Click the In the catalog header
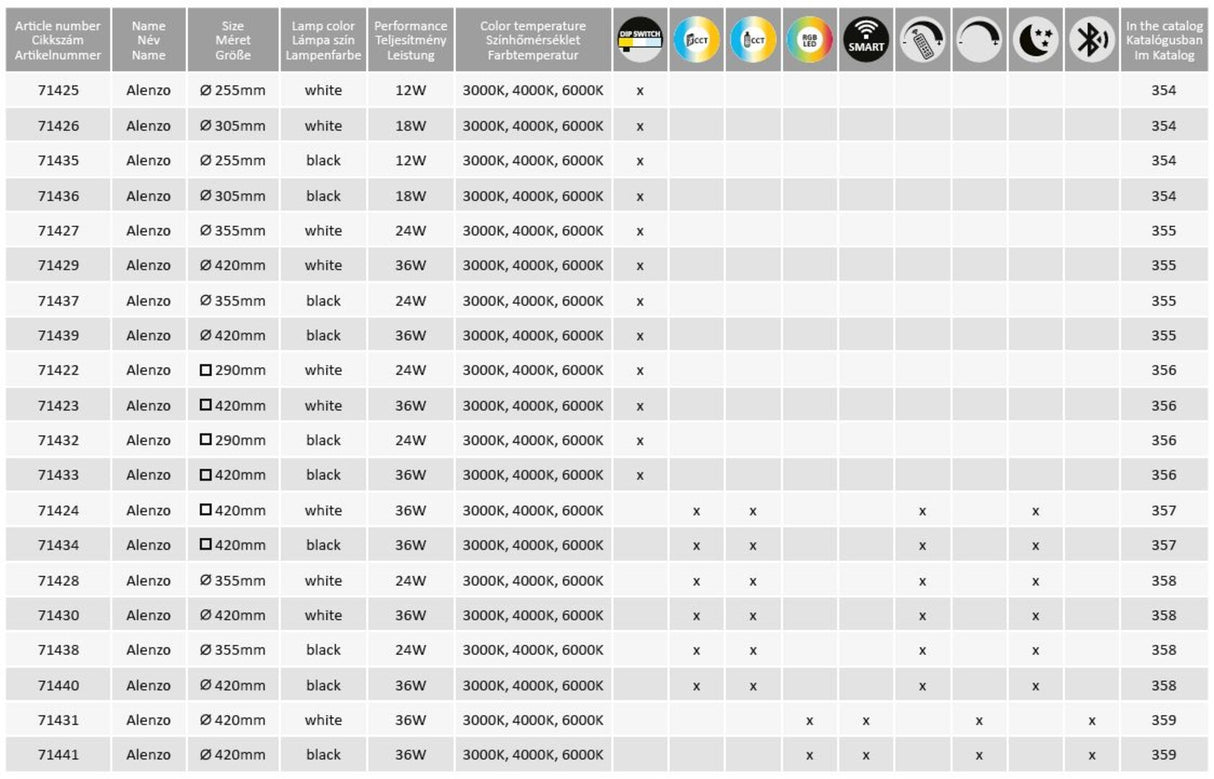The width and height of the screenshot is (1214, 779). pos(1164,40)
